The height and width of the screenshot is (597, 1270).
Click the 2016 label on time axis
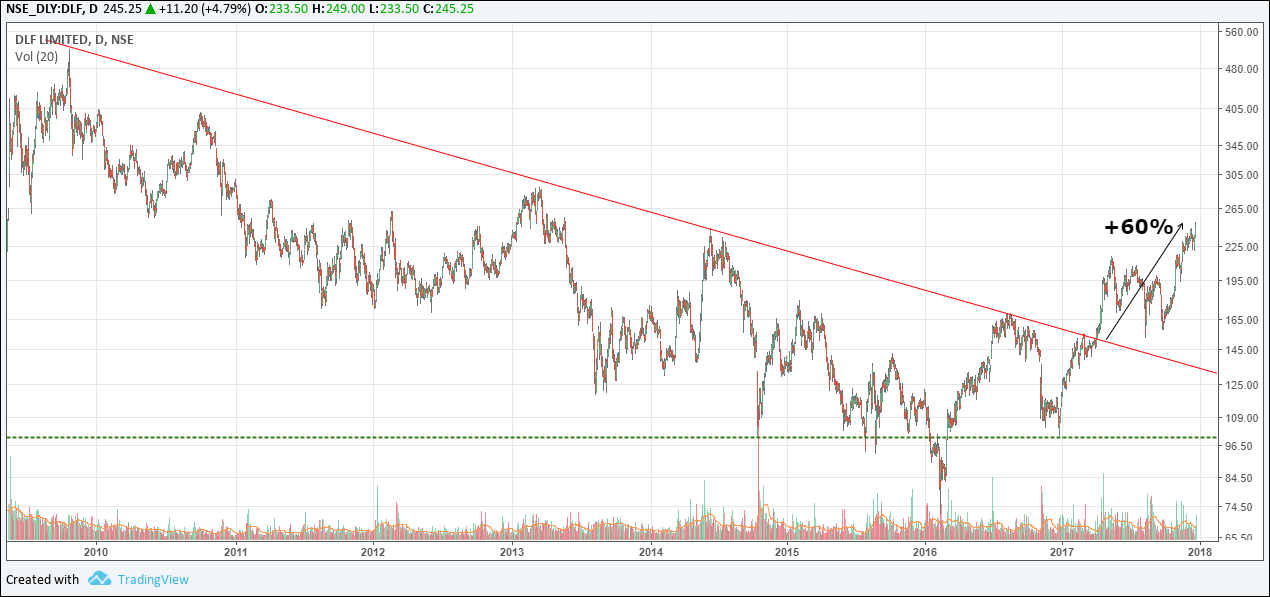[925, 551]
